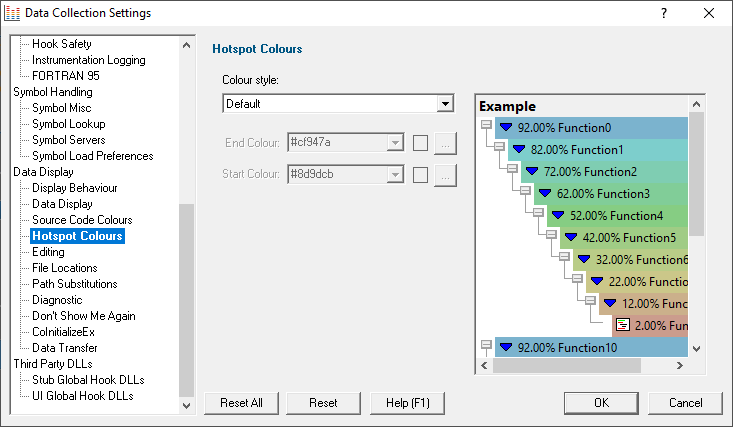Click the blue triangle icon of 52.00% Function4
The image size is (733, 427).
pos(558,215)
